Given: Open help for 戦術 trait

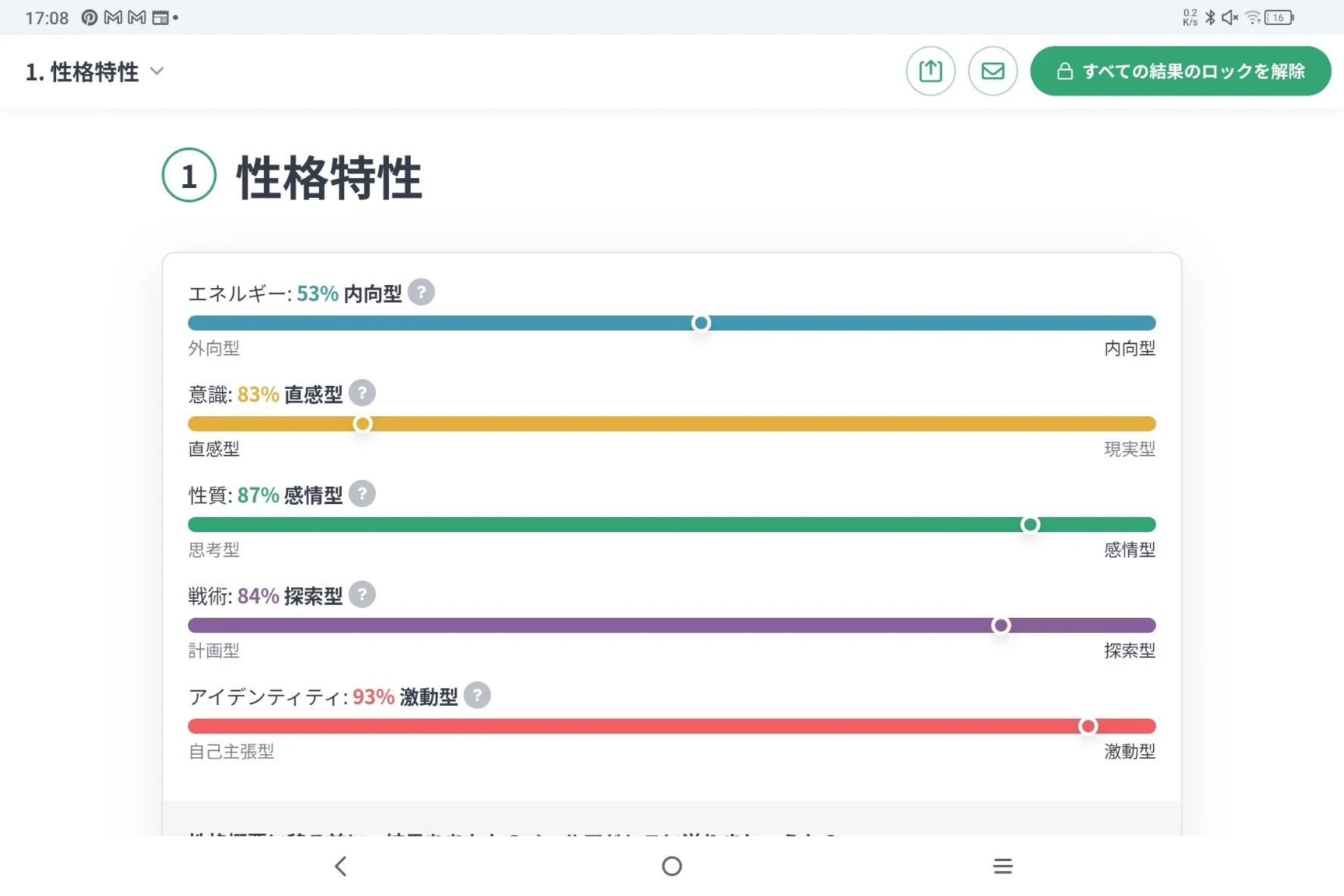Looking at the screenshot, I should [x=362, y=594].
